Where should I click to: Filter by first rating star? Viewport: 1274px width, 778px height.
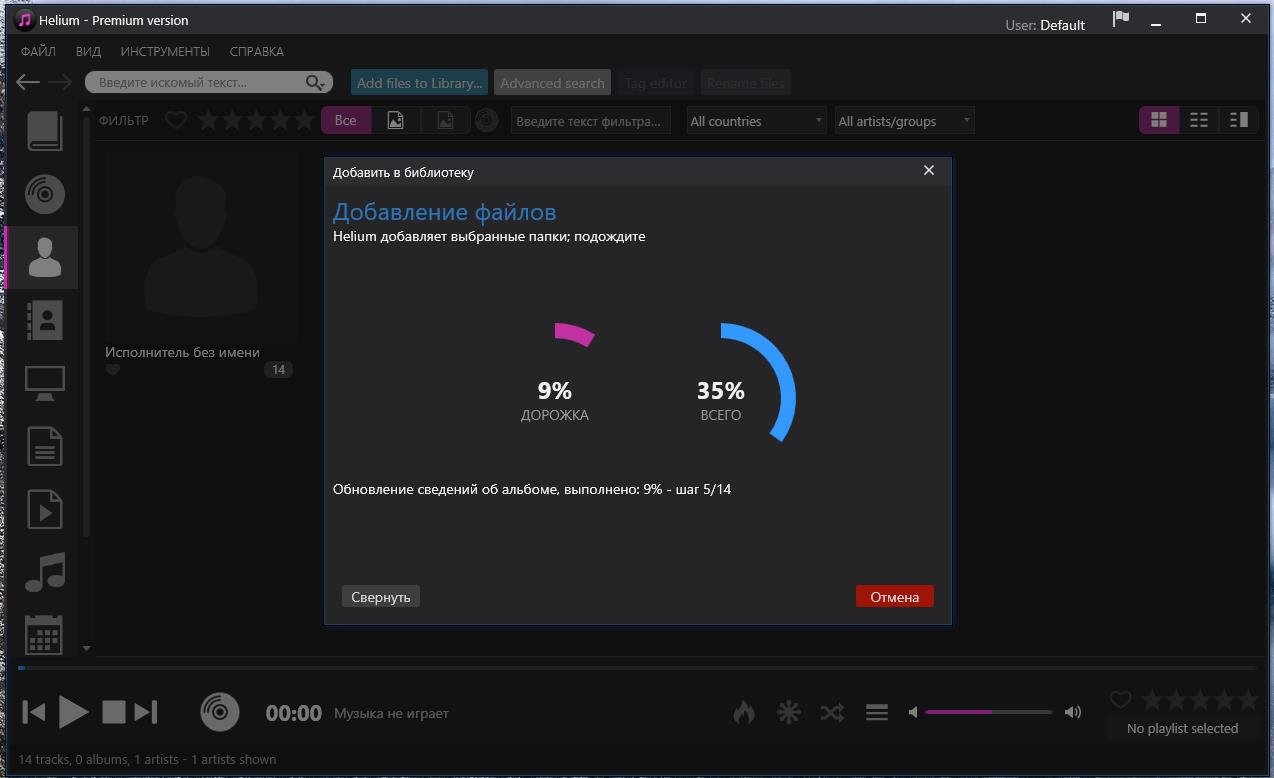tap(208, 120)
